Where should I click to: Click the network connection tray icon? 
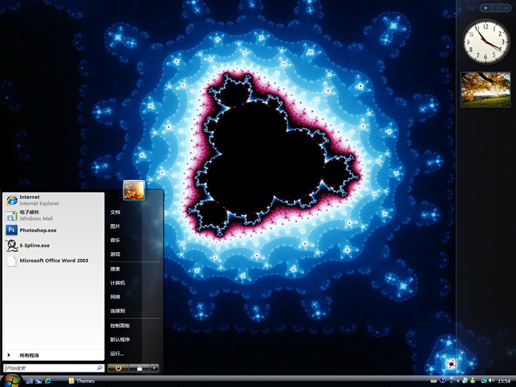point(484,380)
